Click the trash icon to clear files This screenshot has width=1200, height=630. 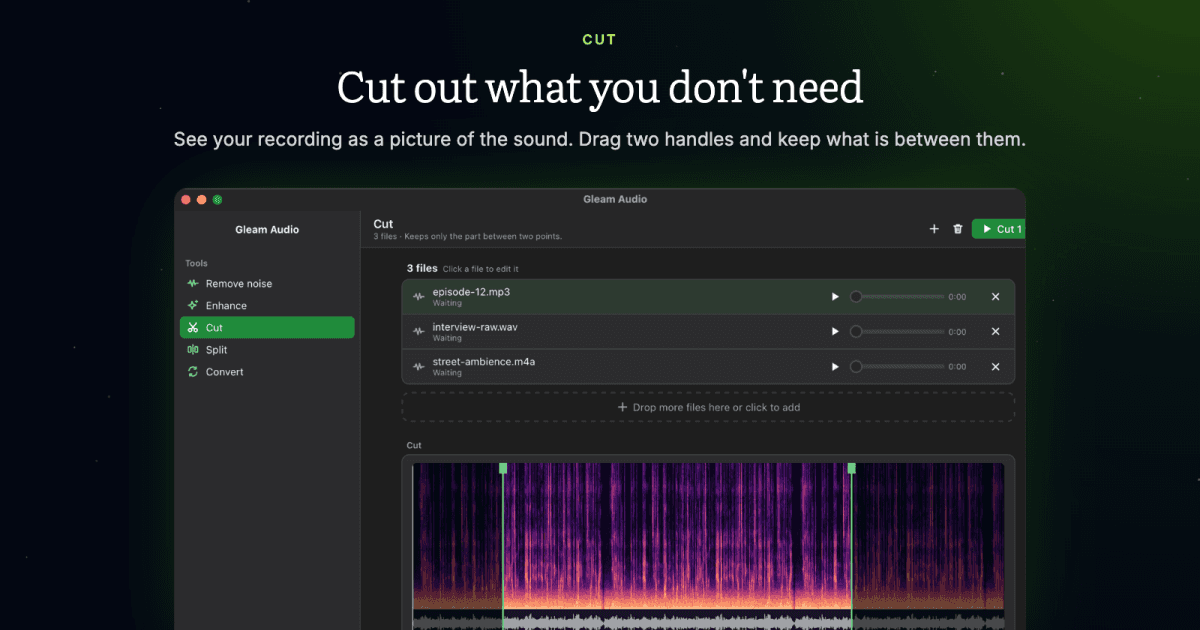958,229
